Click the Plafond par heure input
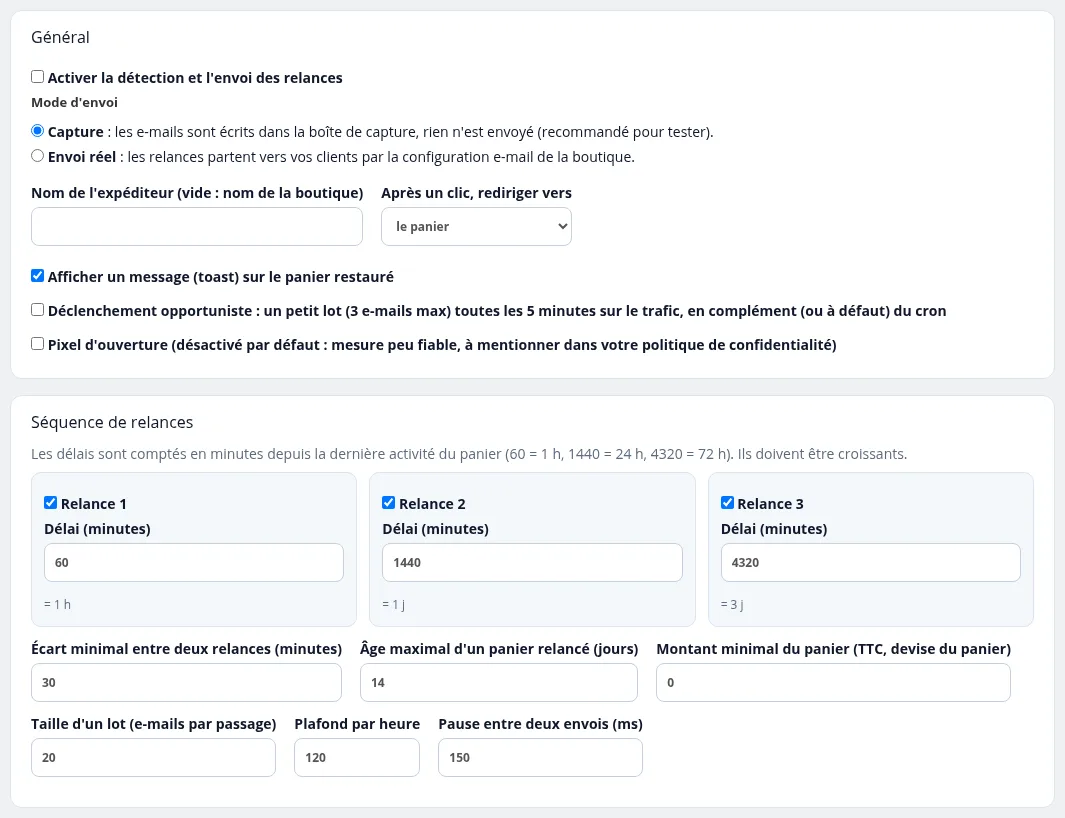This screenshot has width=1065, height=818. point(357,758)
